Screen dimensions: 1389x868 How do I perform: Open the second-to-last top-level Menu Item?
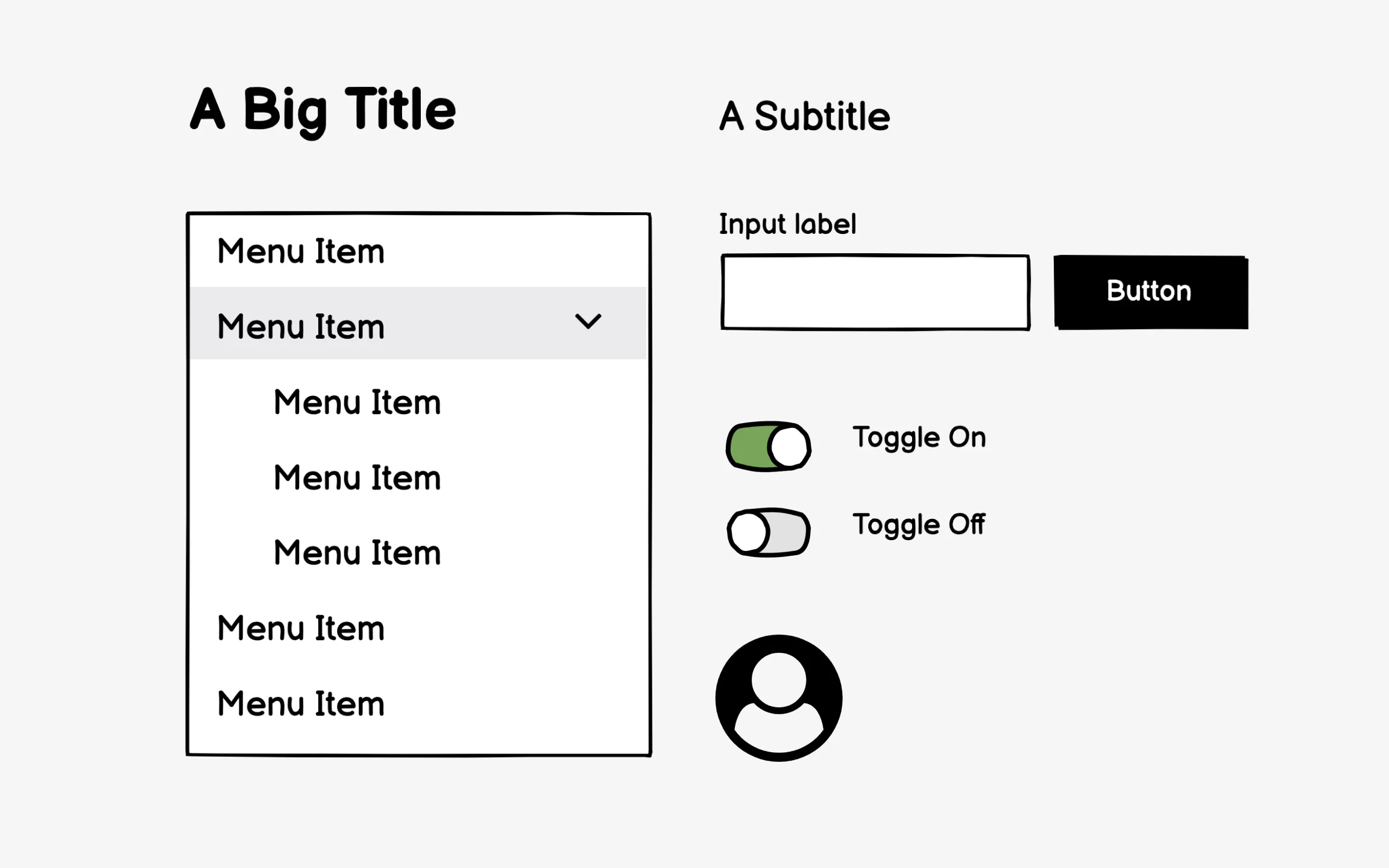(x=301, y=628)
